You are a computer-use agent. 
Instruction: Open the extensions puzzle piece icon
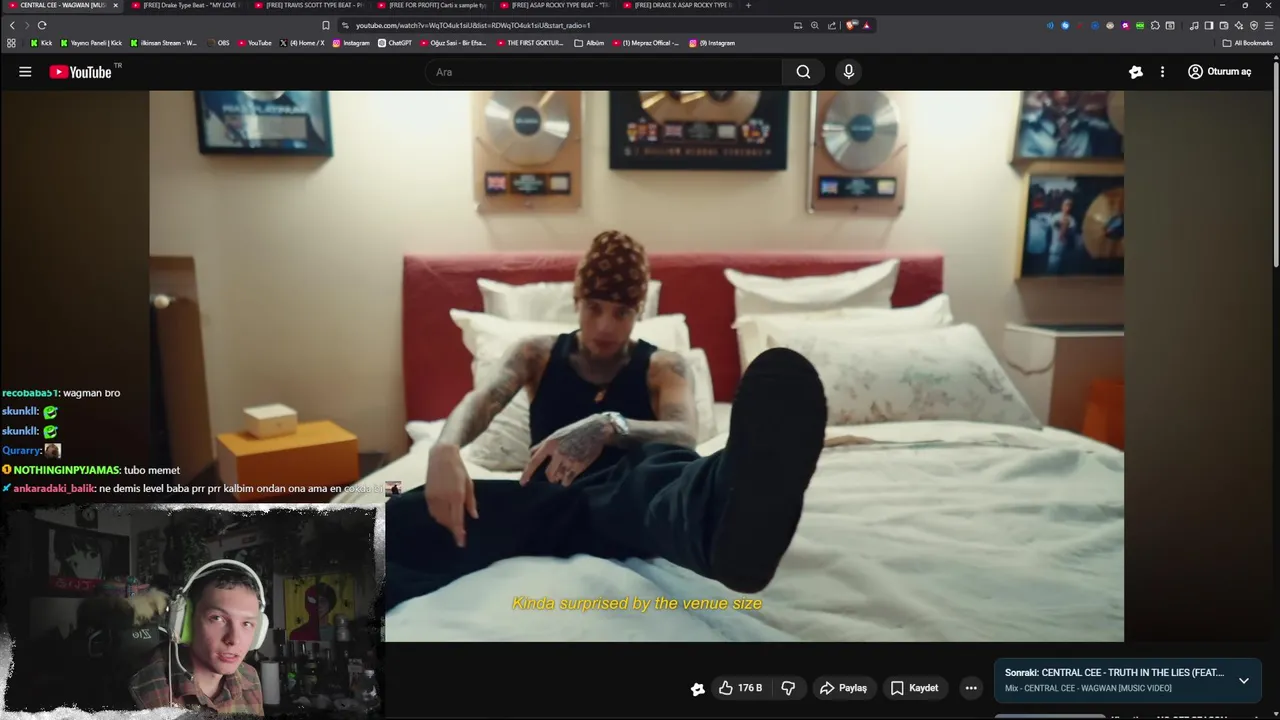[1155, 25]
